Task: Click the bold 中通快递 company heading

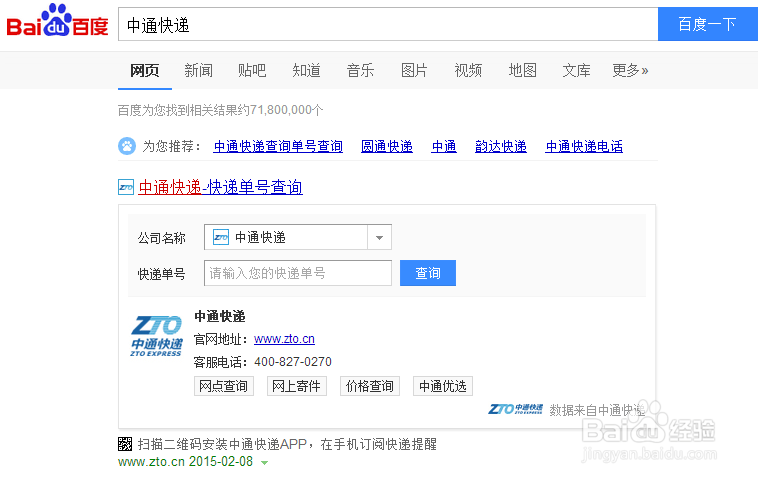Action: (219, 317)
